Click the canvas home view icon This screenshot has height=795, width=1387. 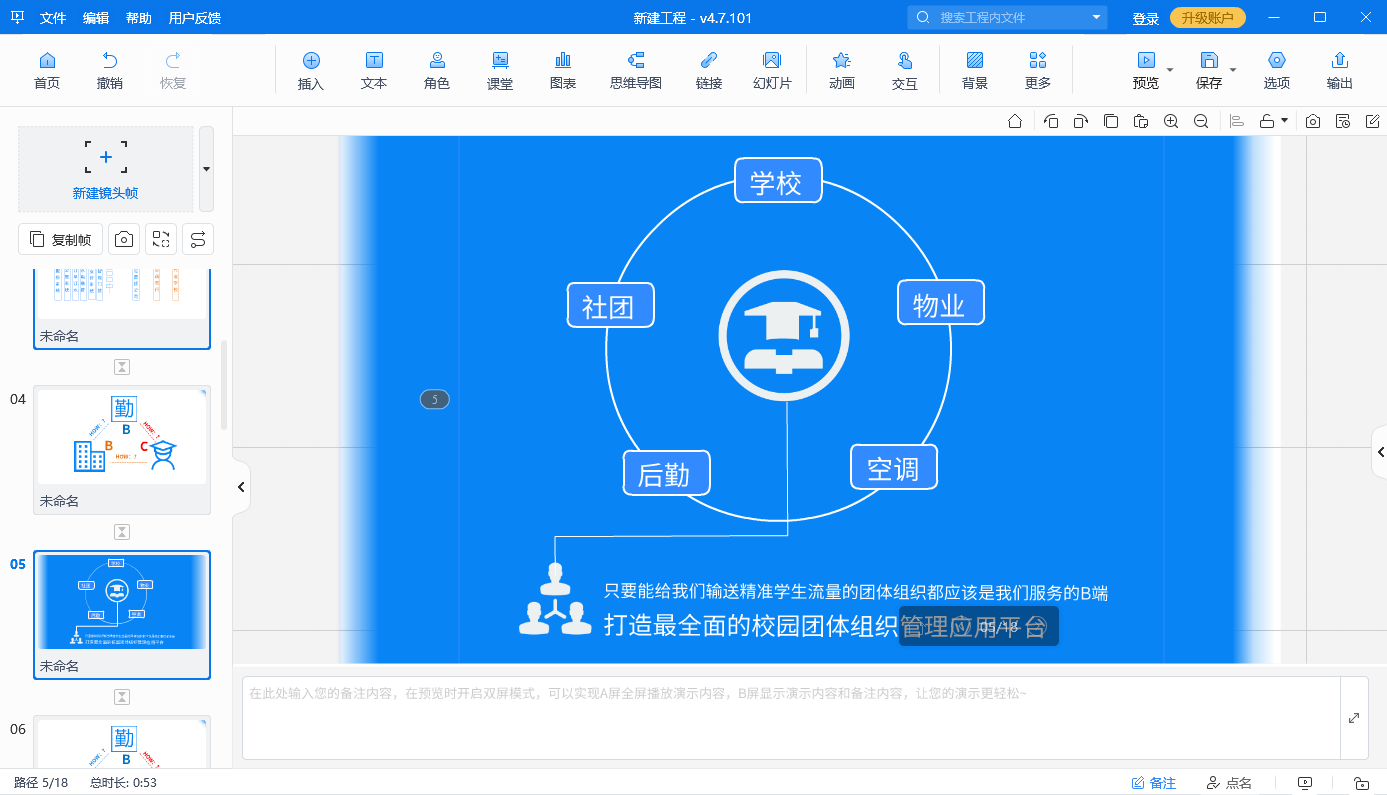pos(1015,121)
